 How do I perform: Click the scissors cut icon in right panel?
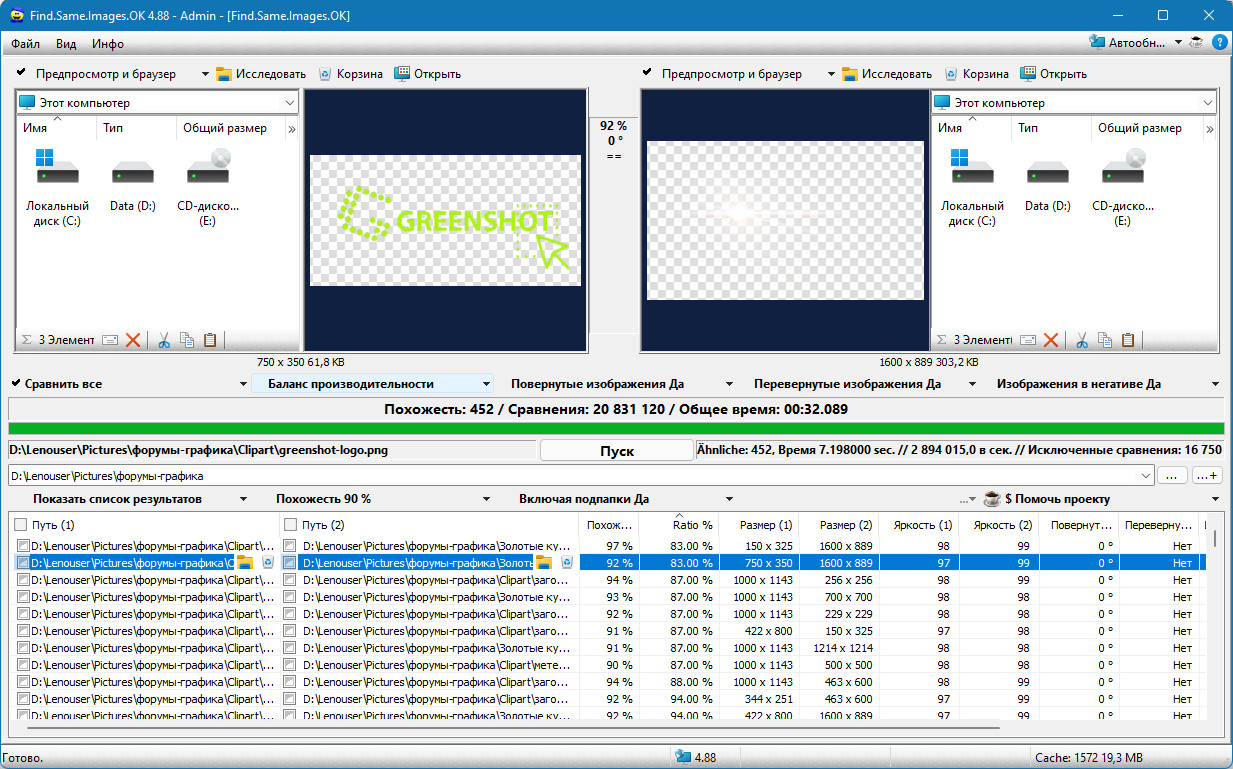click(1080, 340)
